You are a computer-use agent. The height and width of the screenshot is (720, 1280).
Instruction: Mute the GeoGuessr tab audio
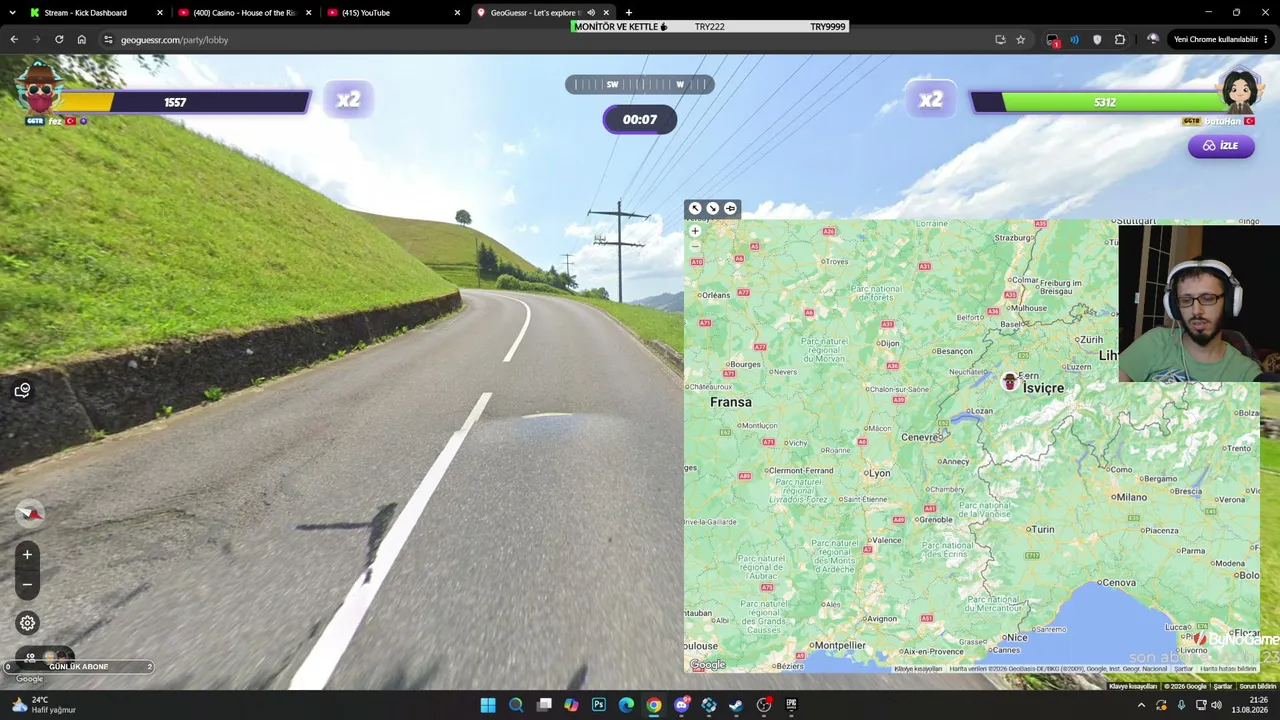[591, 13]
